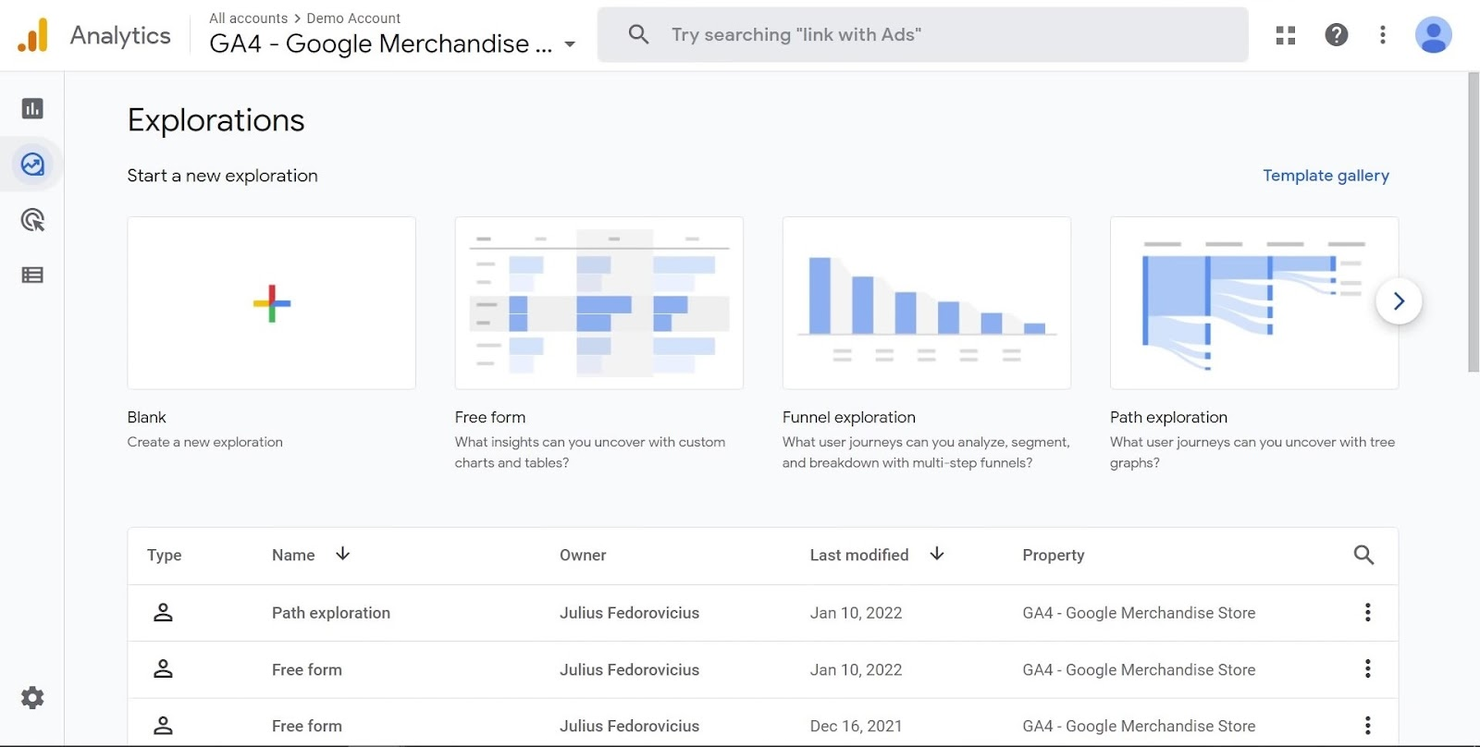Open the top bar three-dot menu
1480x747 pixels.
coord(1382,35)
